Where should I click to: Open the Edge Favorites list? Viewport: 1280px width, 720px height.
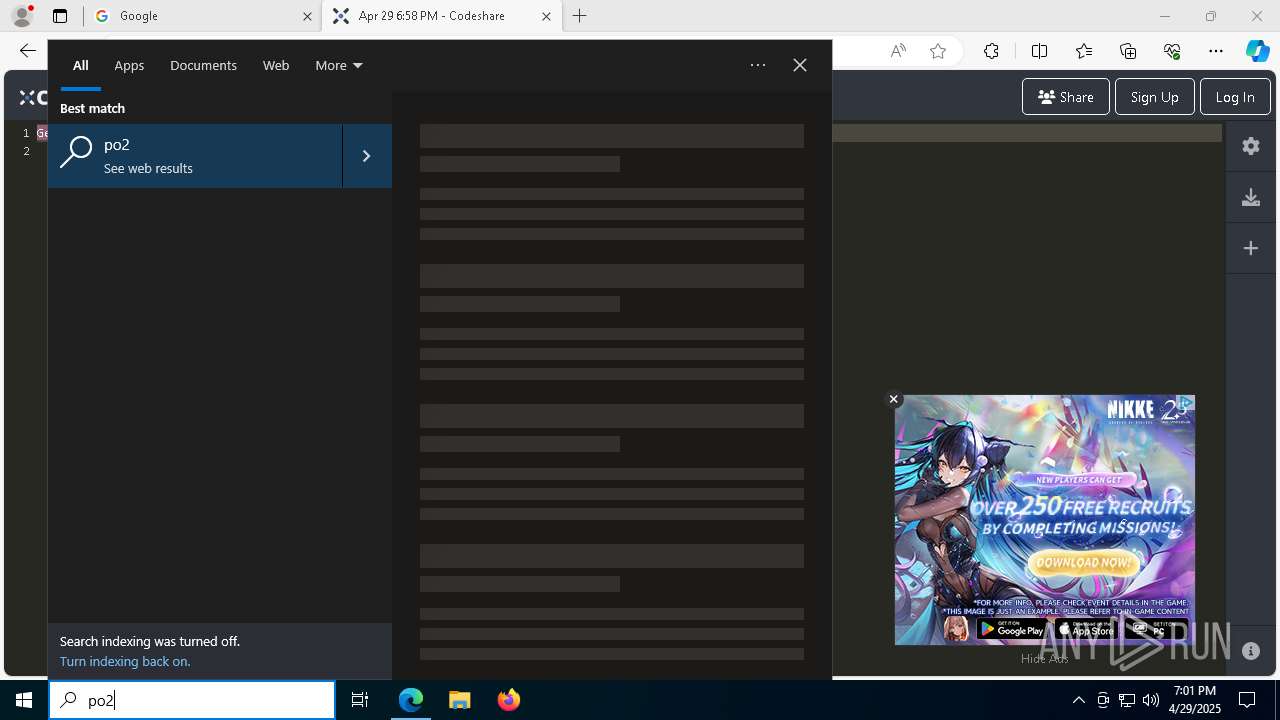click(x=1084, y=51)
